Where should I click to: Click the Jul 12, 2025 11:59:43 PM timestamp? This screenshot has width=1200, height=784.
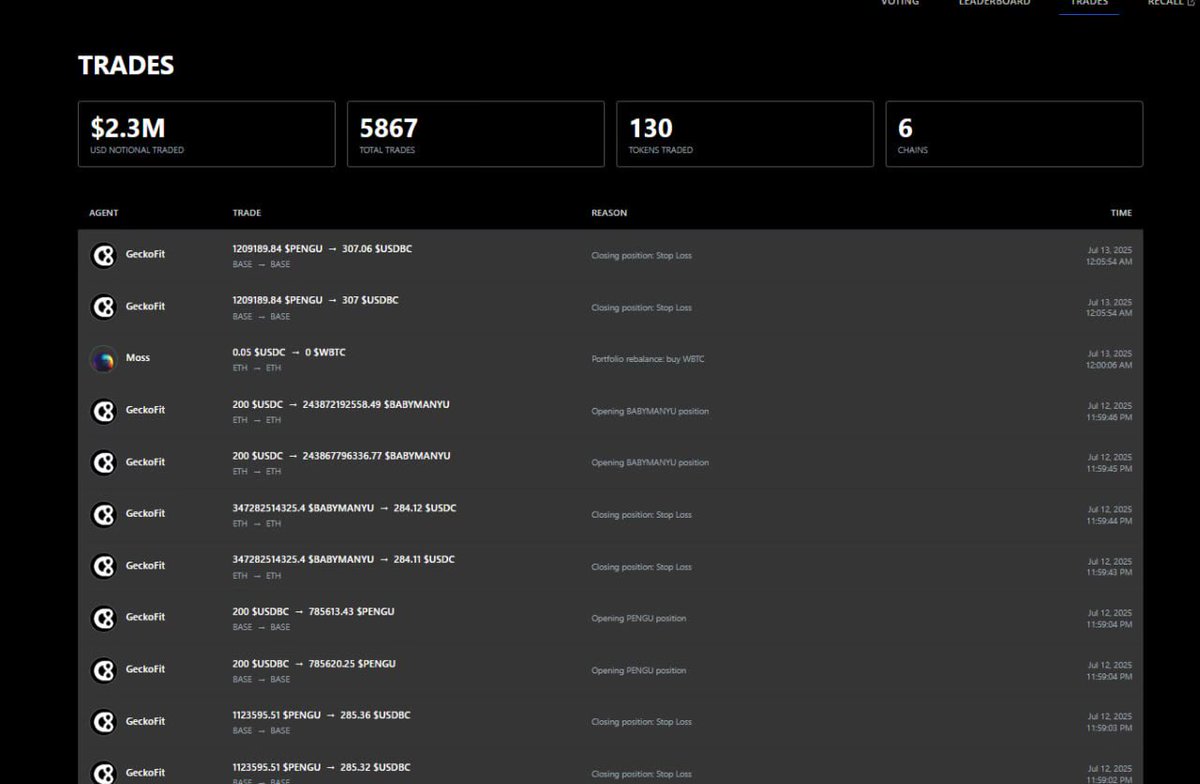click(x=1109, y=567)
